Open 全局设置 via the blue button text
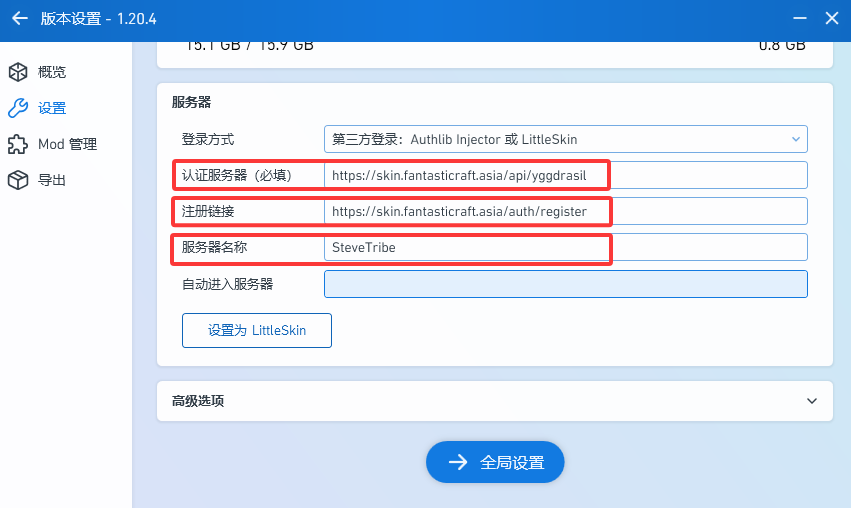 pos(512,462)
